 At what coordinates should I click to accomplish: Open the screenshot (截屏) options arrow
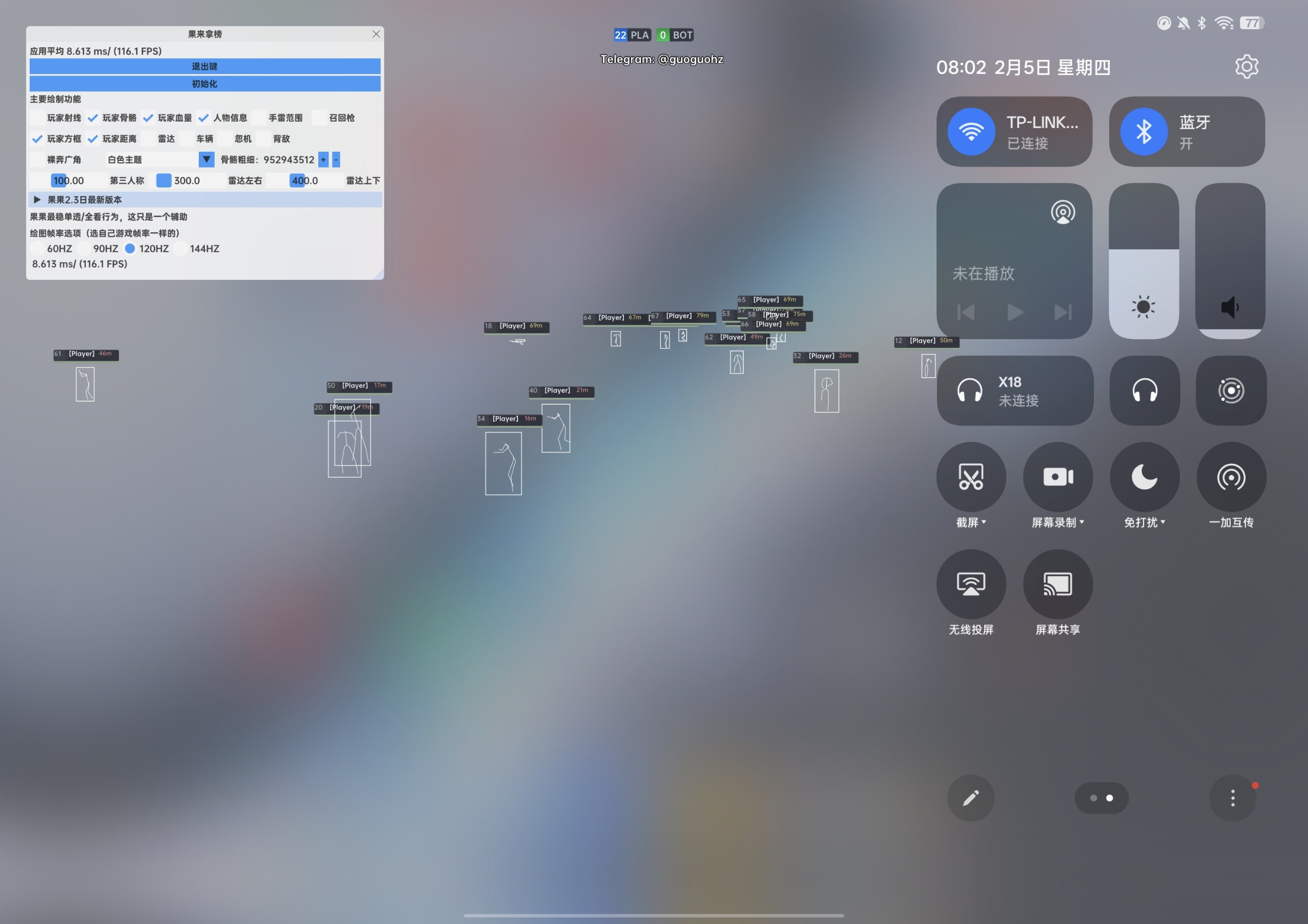[984, 522]
